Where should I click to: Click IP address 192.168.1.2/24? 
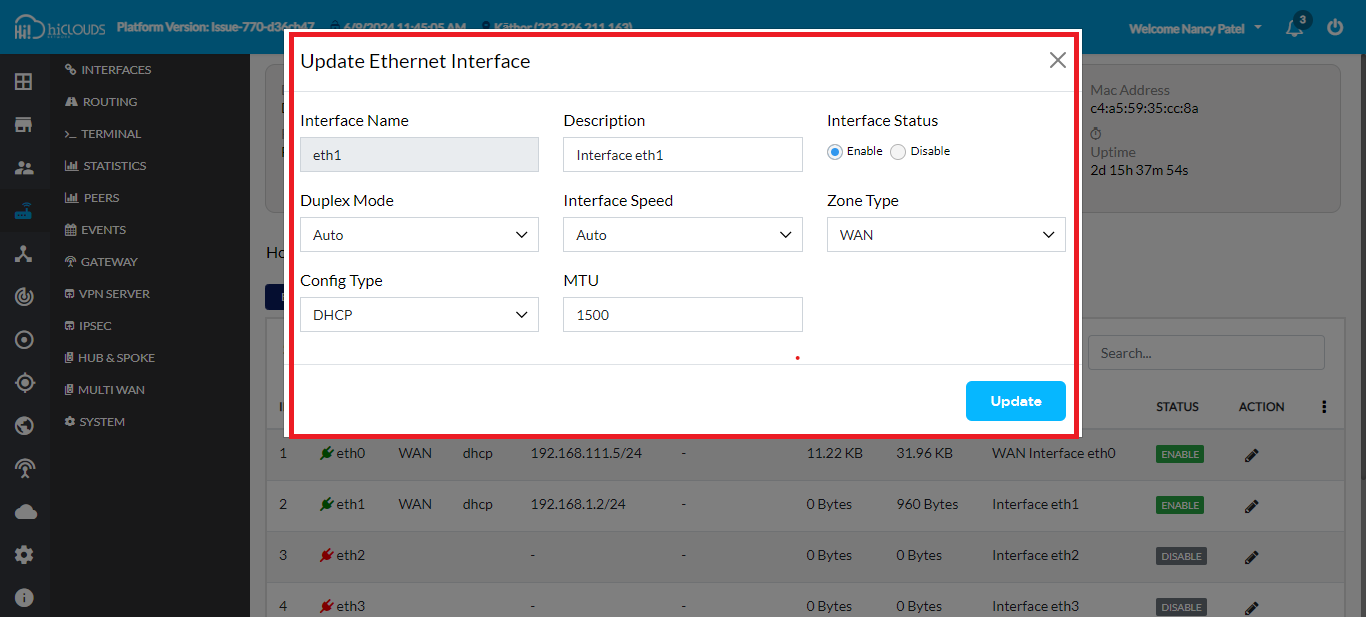point(578,504)
